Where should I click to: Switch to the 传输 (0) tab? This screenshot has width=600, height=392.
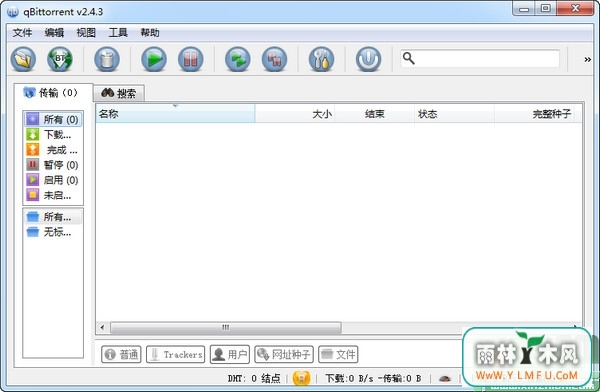point(53,93)
